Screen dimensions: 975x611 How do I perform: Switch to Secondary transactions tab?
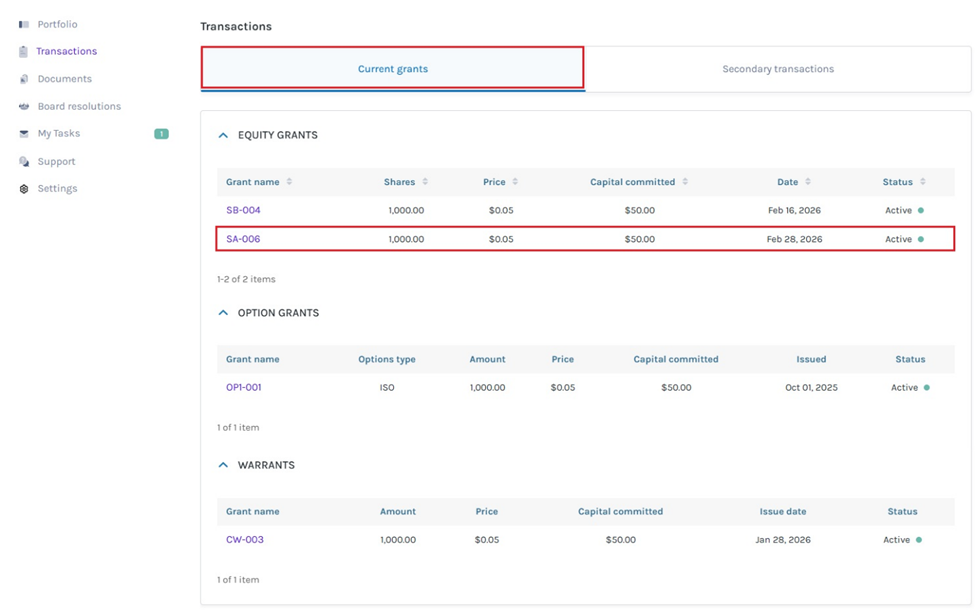[777, 69]
